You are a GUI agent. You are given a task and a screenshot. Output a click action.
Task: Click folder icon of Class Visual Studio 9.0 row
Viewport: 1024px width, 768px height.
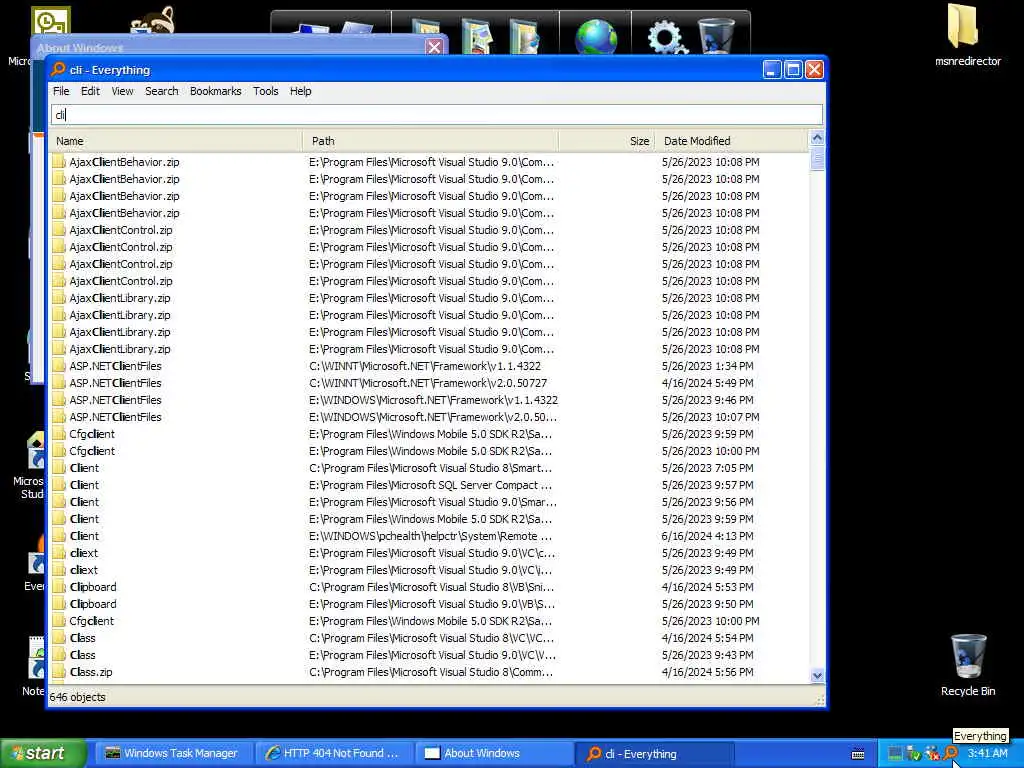pos(59,655)
